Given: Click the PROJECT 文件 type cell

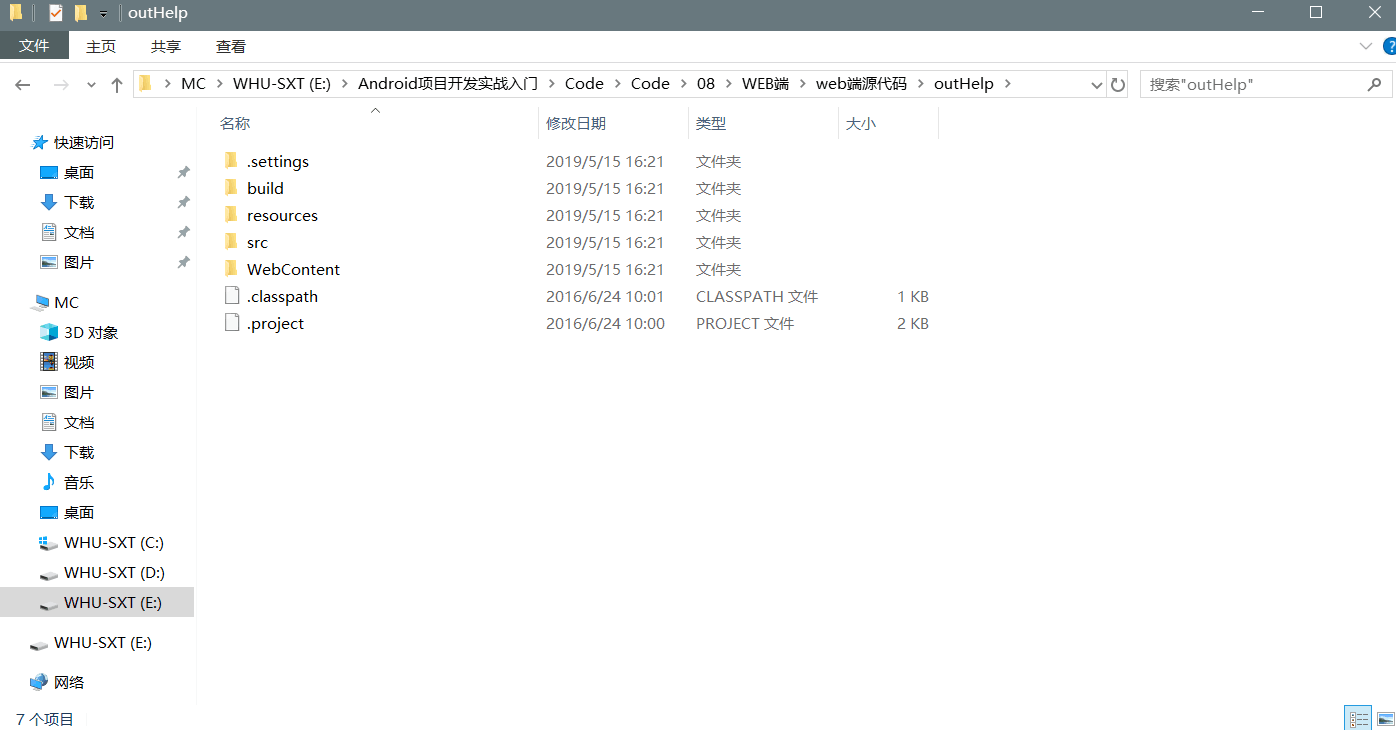Looking at the screenshot, I should (x=745, y=323).
